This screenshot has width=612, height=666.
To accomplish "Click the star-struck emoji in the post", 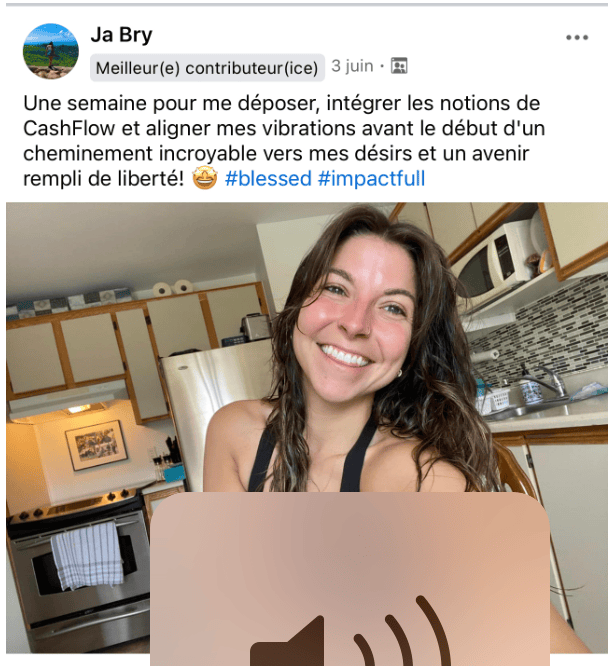I will 205,178.
